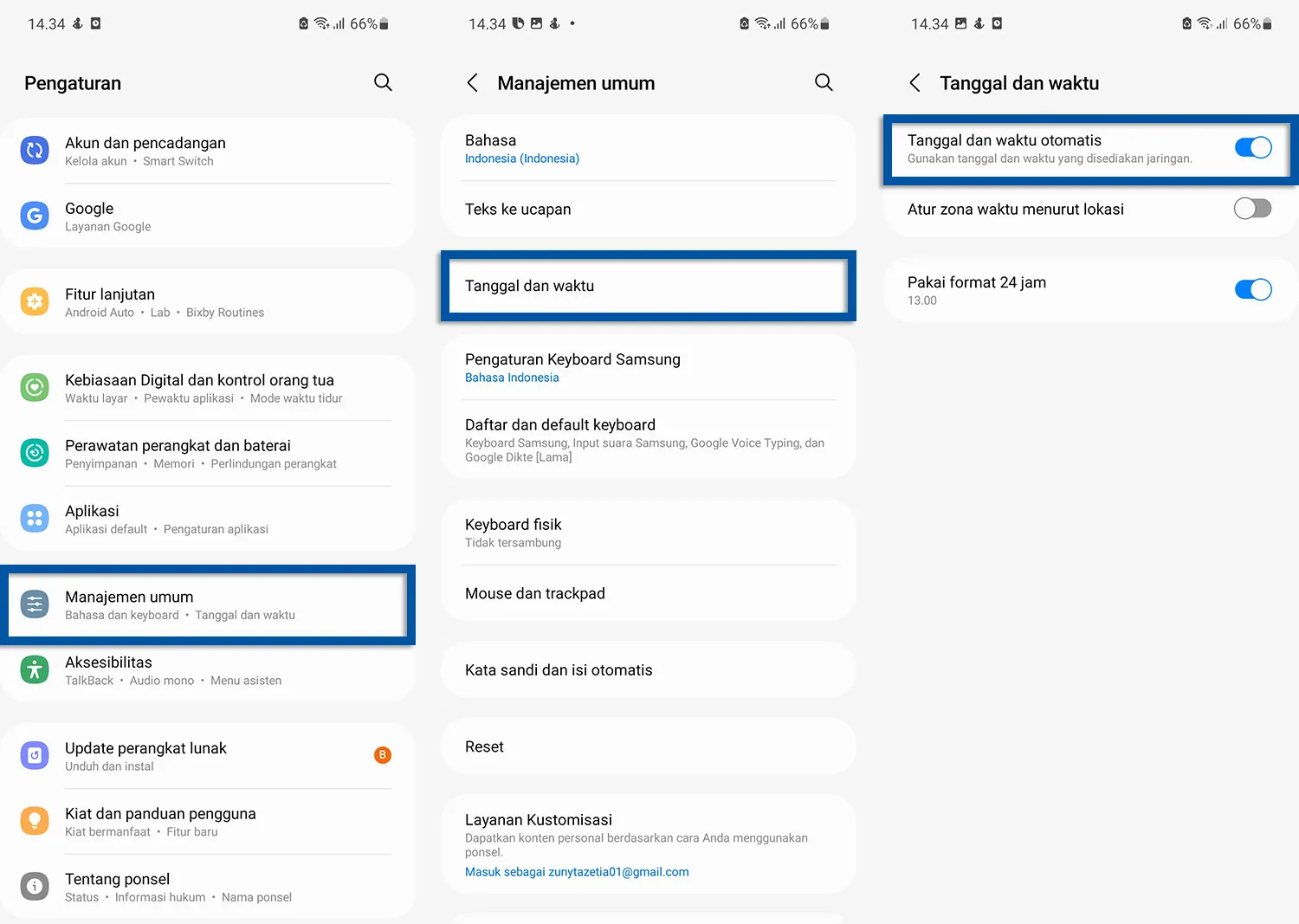The height and width of the screenshot is (924, 1299).
Task: Tap the search icon in Pengaturan header
Action: (x=383, y=82)
